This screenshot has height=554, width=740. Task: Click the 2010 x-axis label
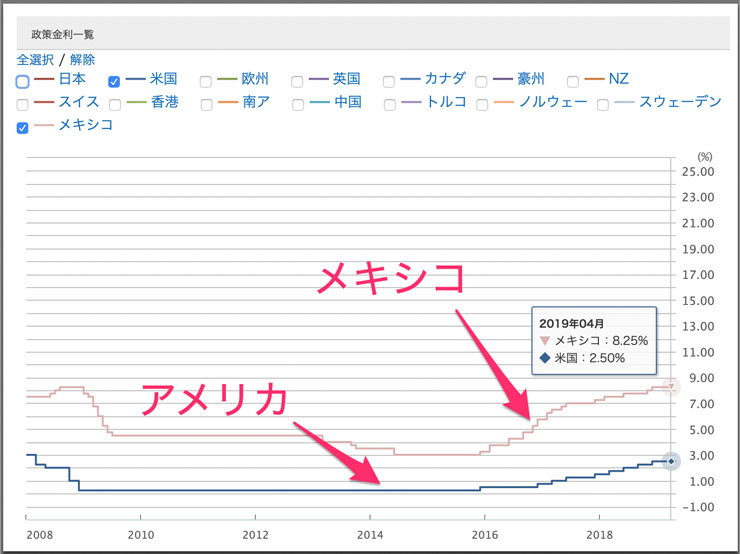[x=141, y=535]
